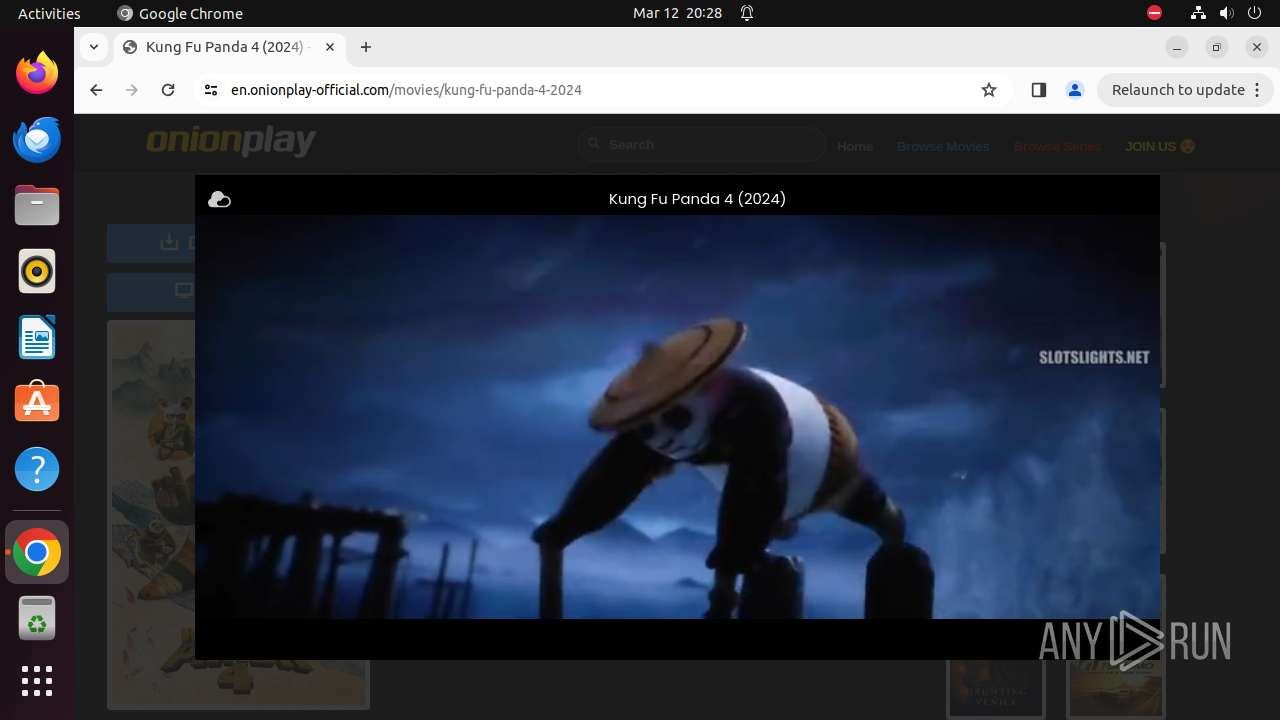The height and width of the screenshot is (720, 1280).
Task: Click the red do-not-disturb indicator icon
Action: coord(1154,13)
